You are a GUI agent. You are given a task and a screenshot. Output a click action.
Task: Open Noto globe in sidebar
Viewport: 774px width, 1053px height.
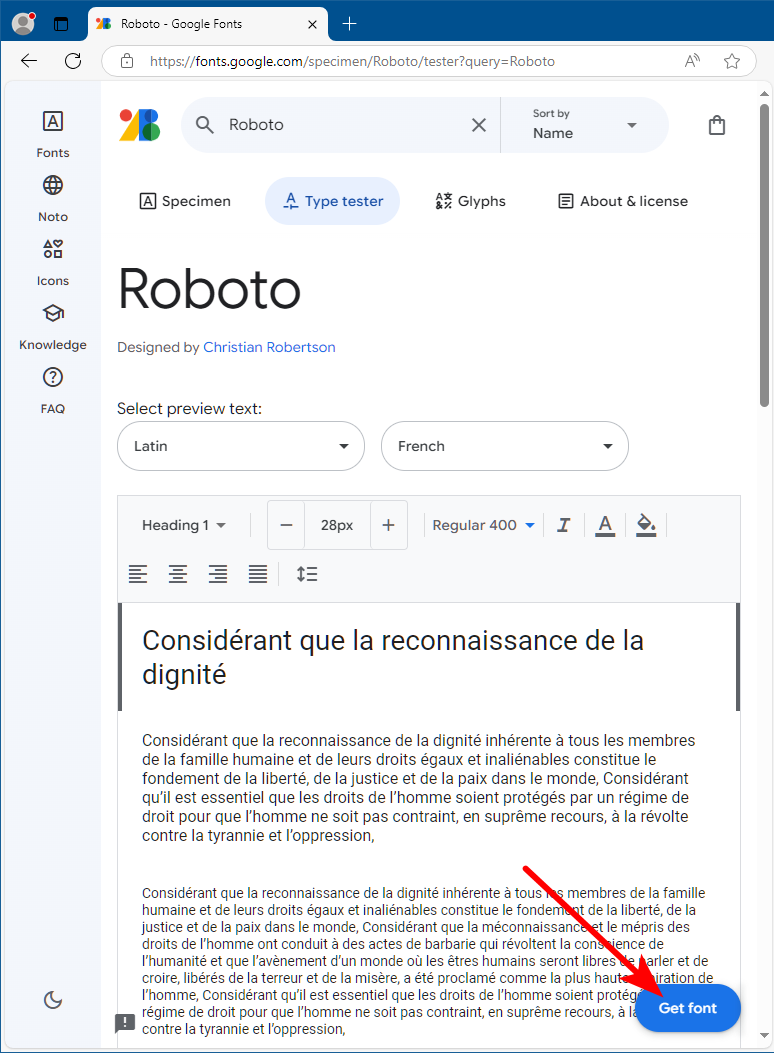tap(53, 197)
